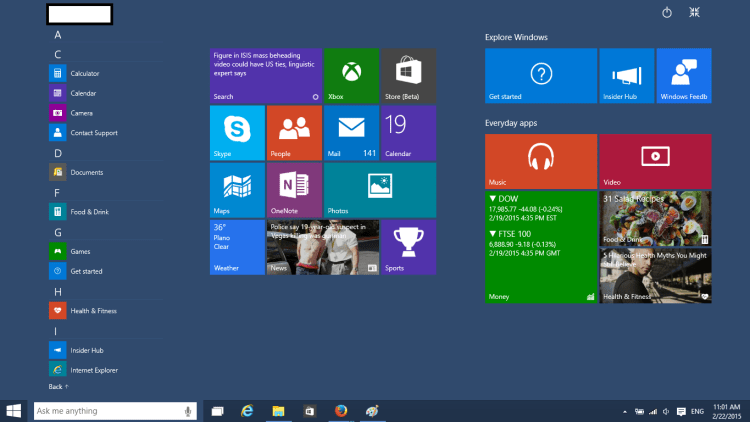Launch Camera from the app list
Viewport: 750px width, 422px height.
[x=105, y=113]
